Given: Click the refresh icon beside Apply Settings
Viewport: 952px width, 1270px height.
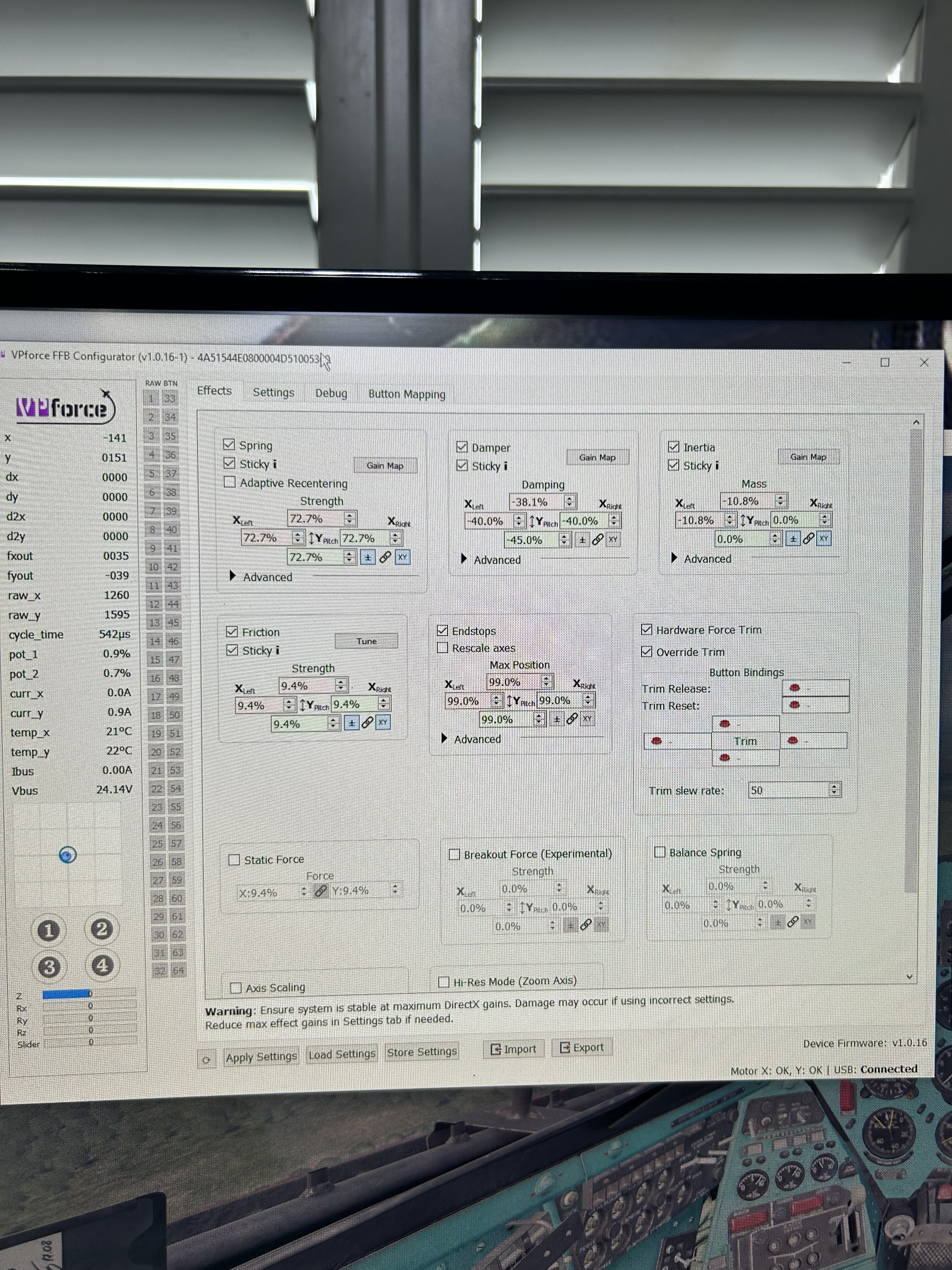Looking at the screenshot, I should click(x=206, y=1060).
